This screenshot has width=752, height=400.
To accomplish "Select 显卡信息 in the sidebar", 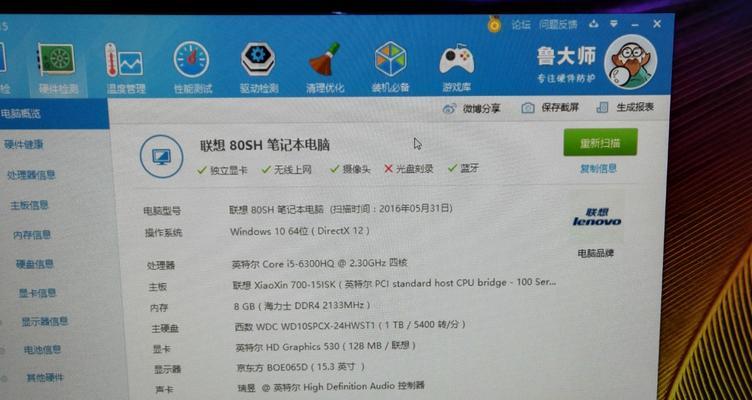I will click(37, 293).
